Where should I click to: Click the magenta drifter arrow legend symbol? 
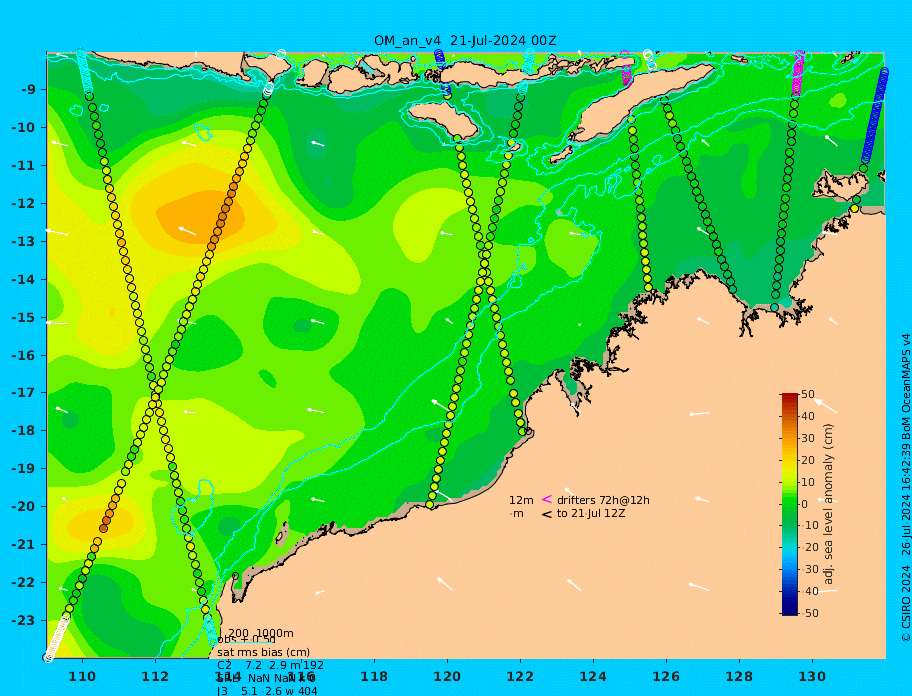[x=547, y=499]
